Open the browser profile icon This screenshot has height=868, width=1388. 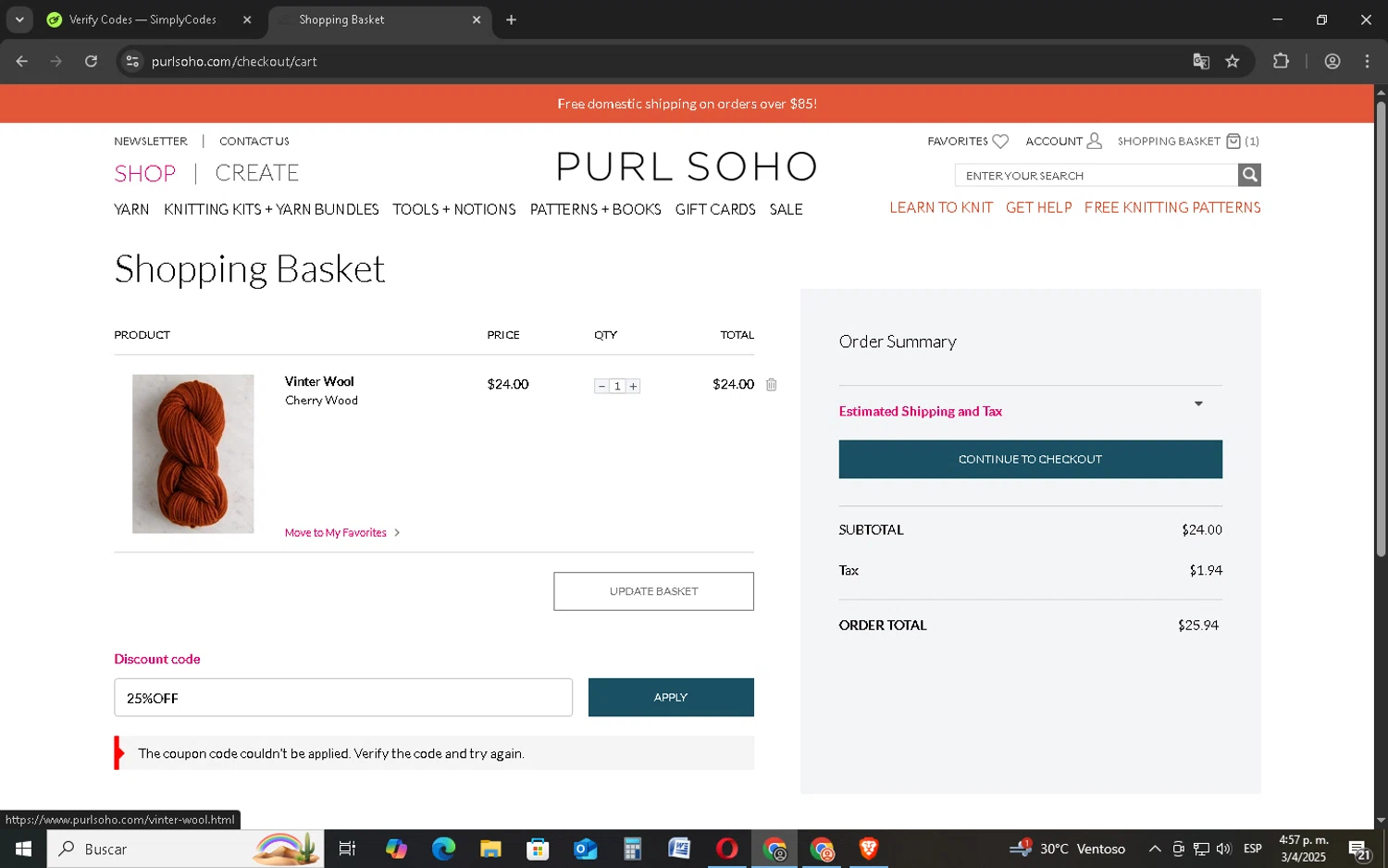(x=1332, y=61)
